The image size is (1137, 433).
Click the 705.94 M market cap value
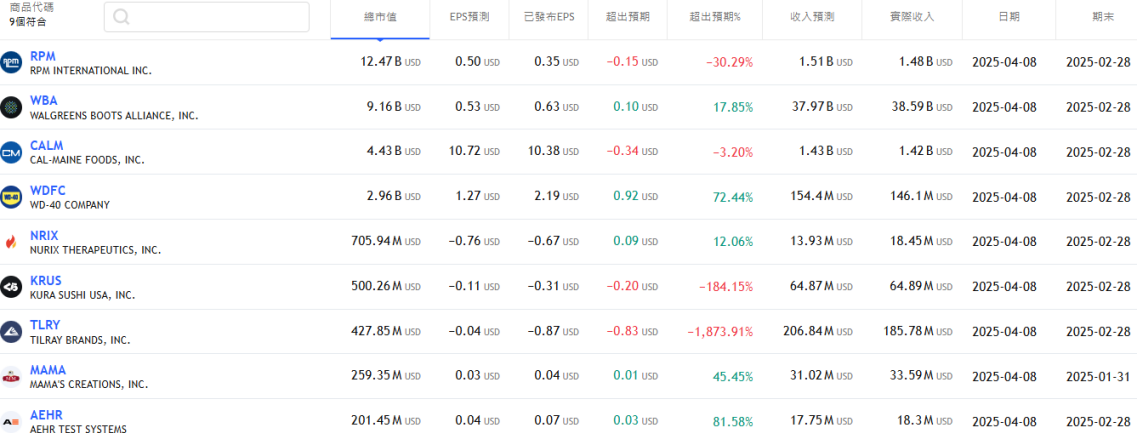click(x=386, y=242)
